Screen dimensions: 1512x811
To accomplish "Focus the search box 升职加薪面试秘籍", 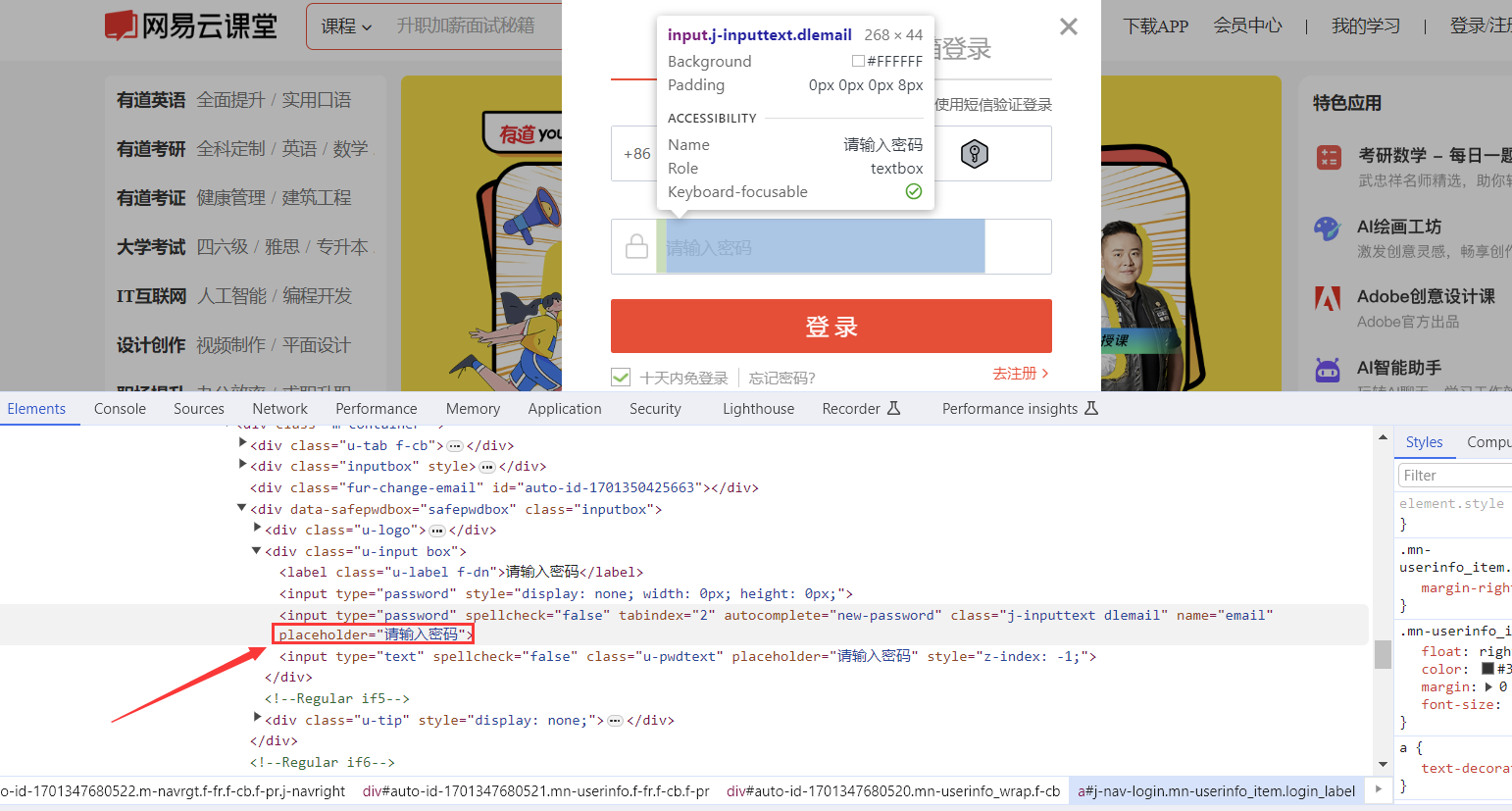I will [x=466, y=26].
